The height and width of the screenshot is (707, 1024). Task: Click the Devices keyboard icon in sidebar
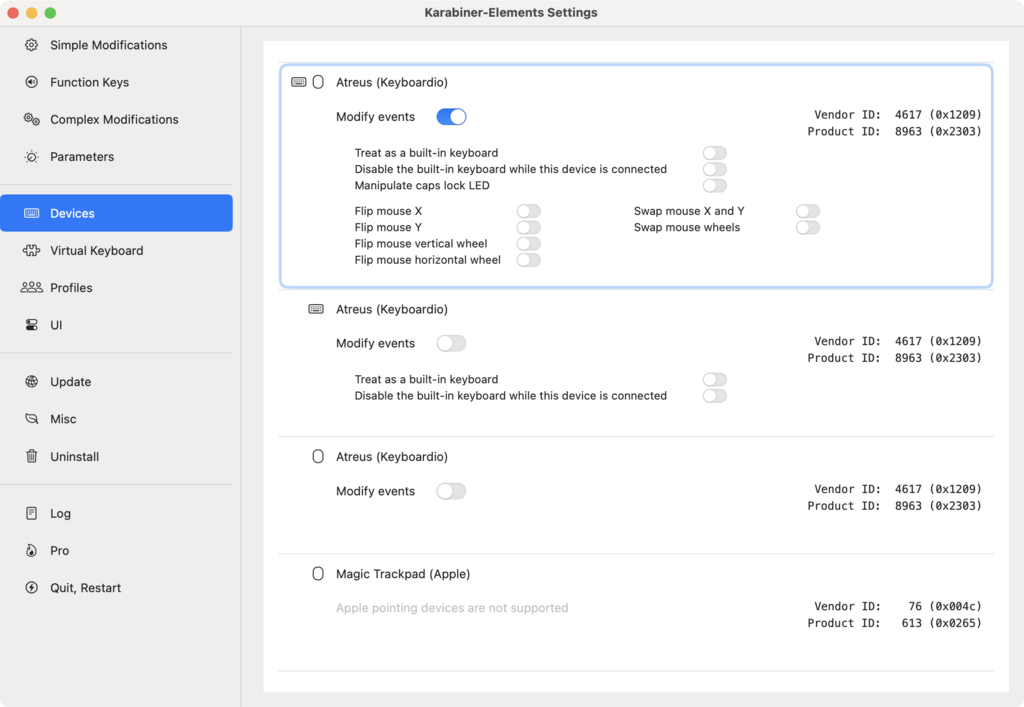[31, 213]
